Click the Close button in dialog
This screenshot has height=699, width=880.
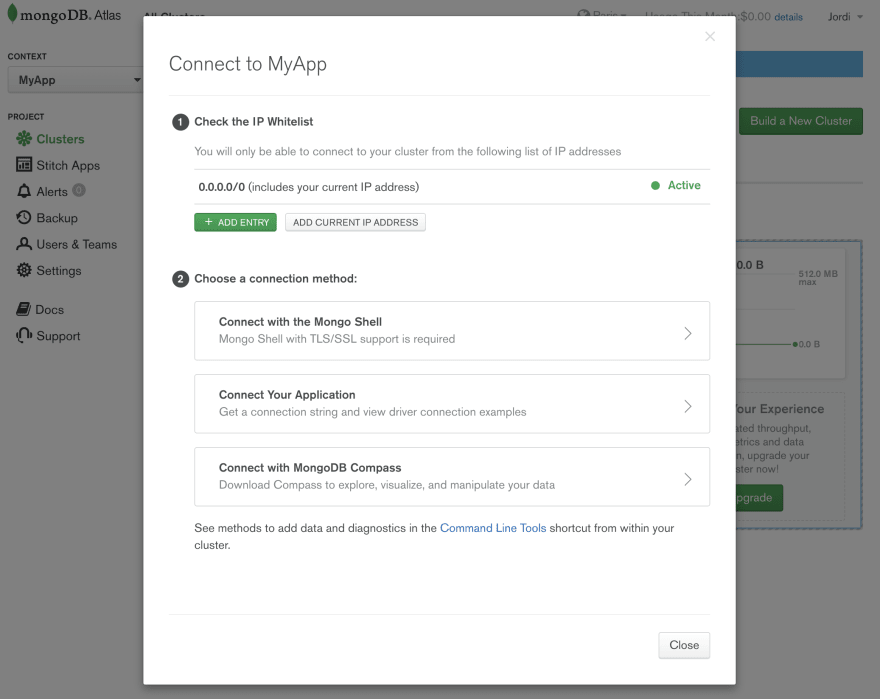pyautogui.click(x=684, y=645)
